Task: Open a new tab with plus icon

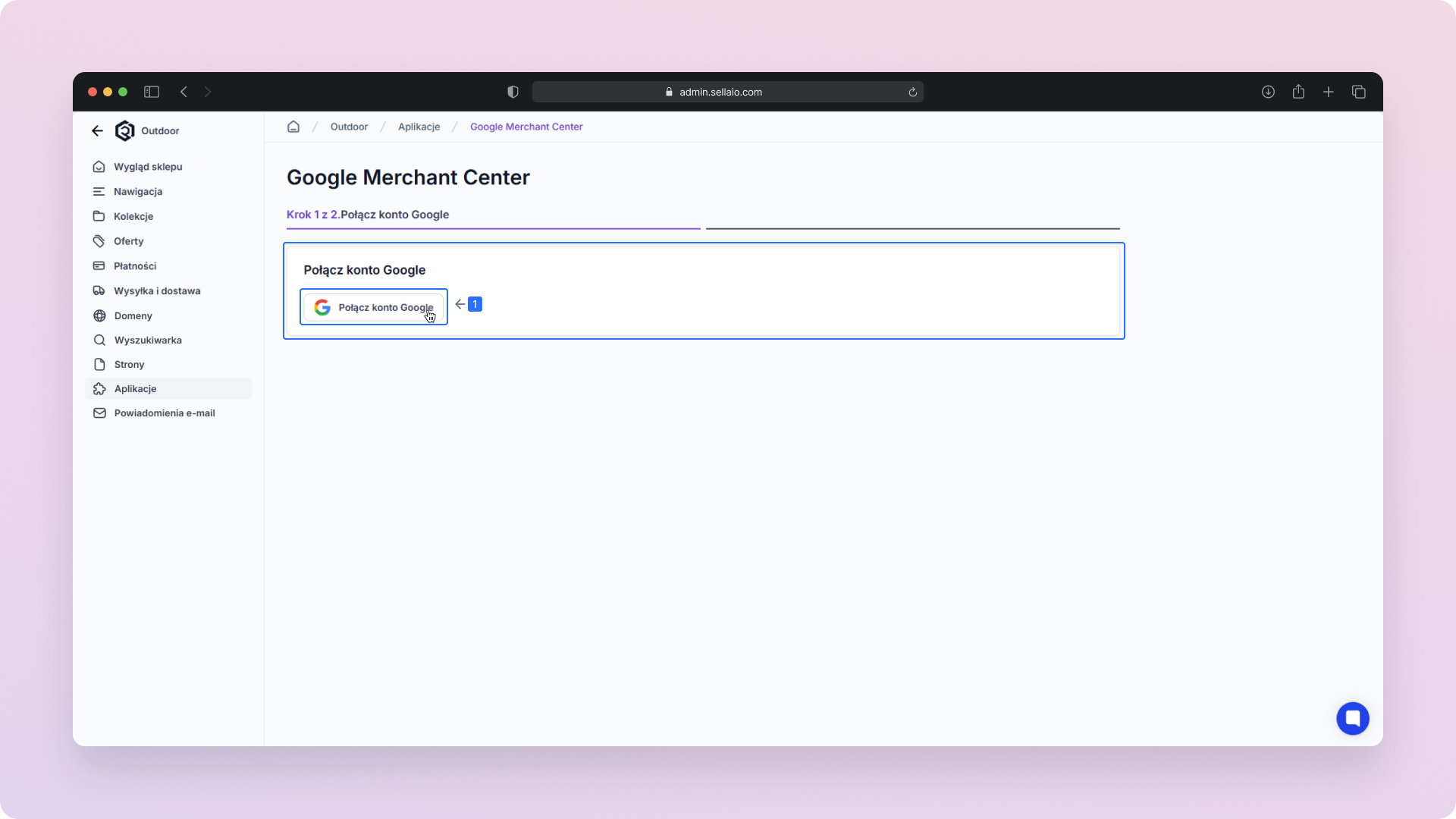Action: 1329,92
